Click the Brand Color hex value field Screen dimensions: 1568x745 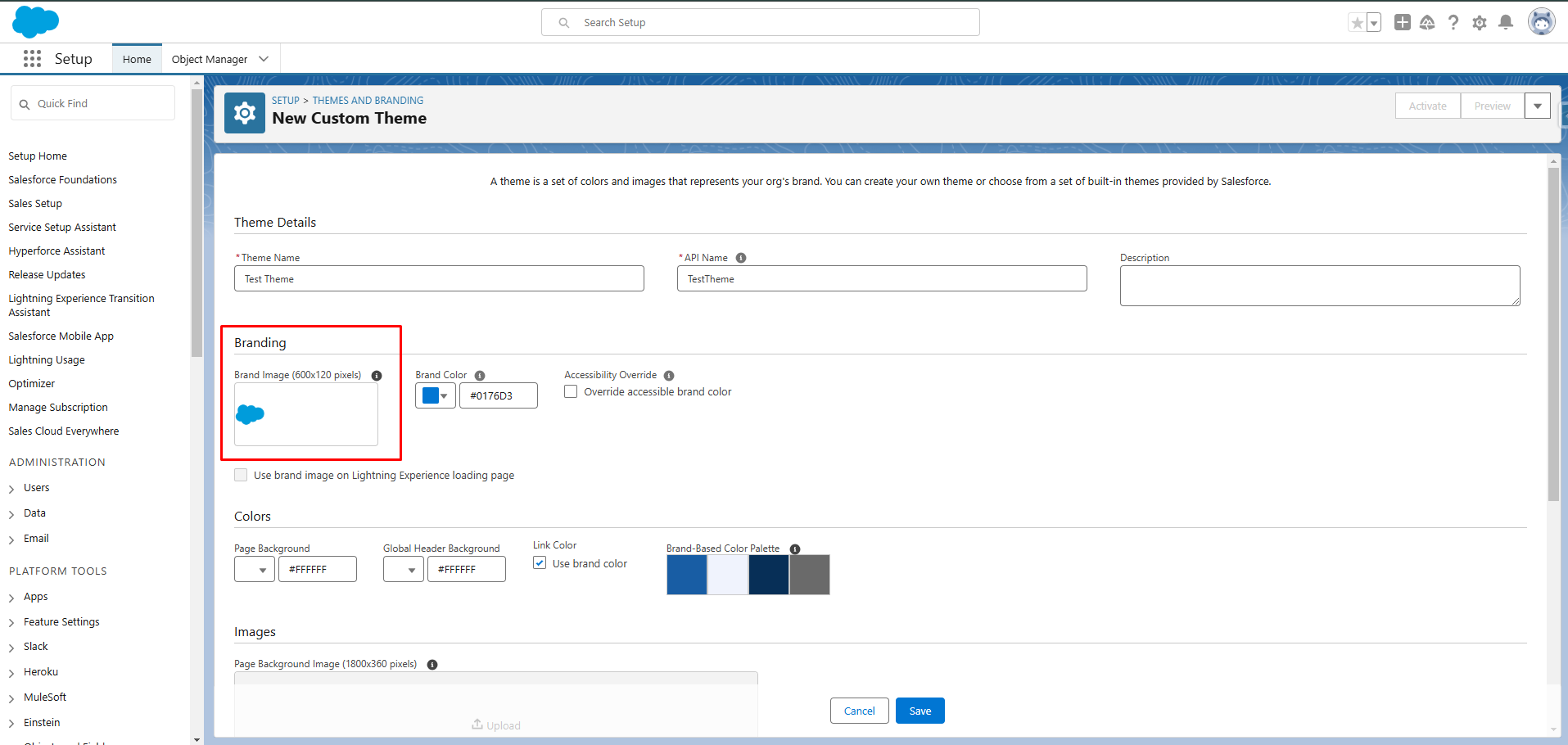(499, 395)
